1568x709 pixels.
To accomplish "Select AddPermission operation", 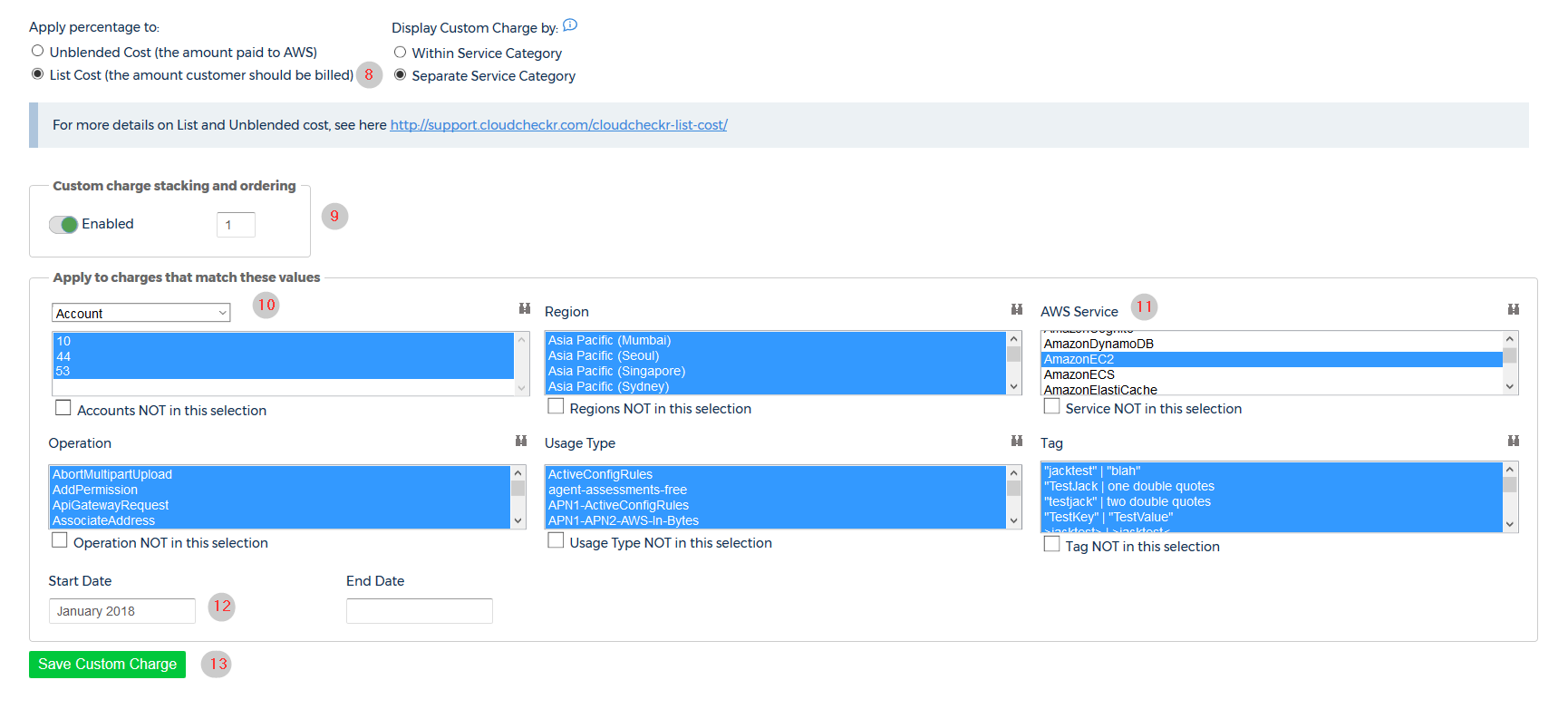I will click(x=280, y=490).
